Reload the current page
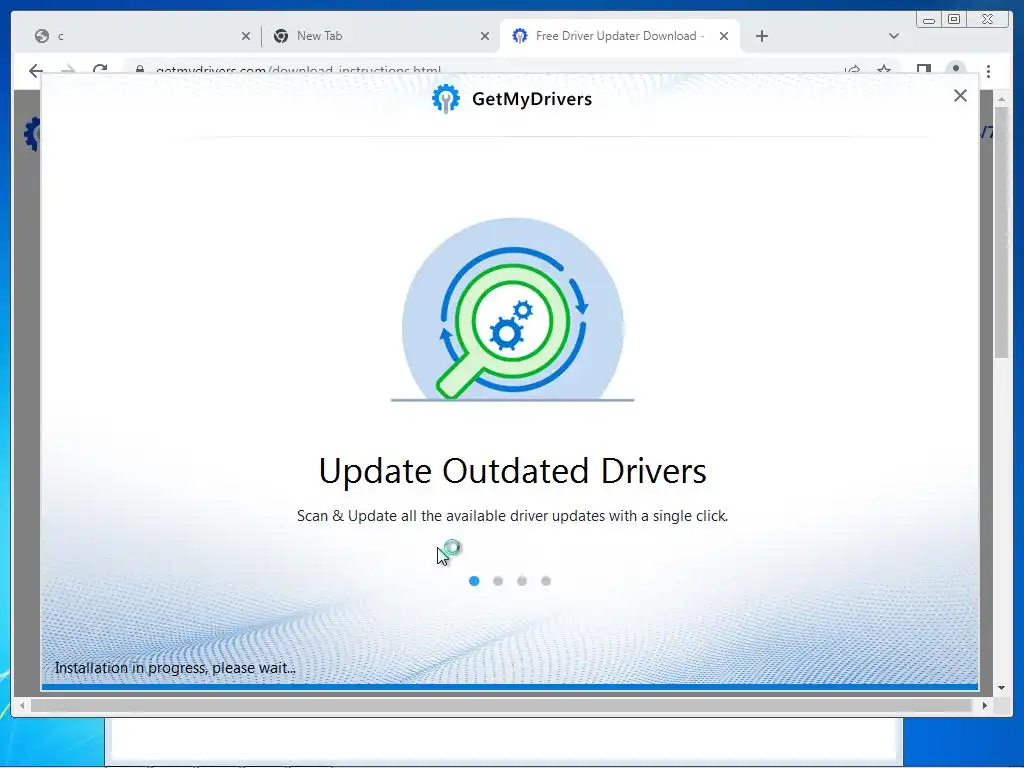The height and width of the screenshot is (768, 1024). [x=100, y=69]
